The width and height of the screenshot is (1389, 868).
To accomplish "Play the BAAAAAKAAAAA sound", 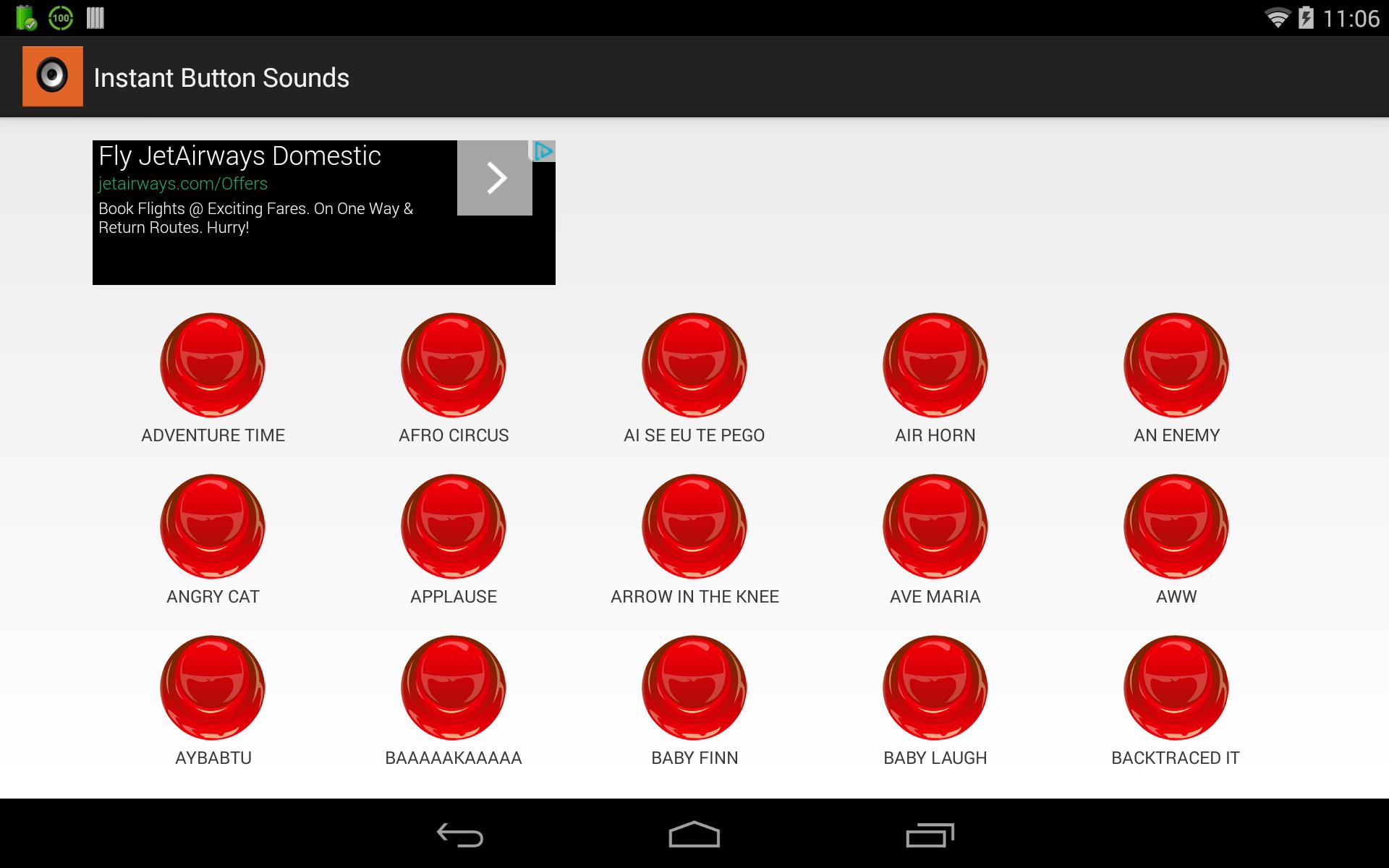I will [454, 688].
